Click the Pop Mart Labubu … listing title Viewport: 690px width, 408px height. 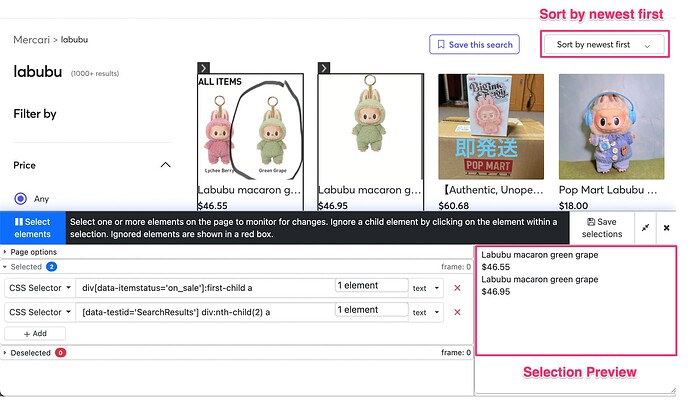[608, 190]
